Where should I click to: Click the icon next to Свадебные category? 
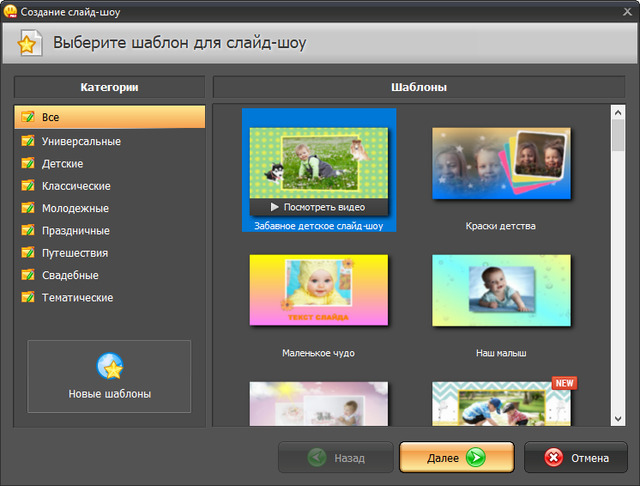(x=27, y=275)
